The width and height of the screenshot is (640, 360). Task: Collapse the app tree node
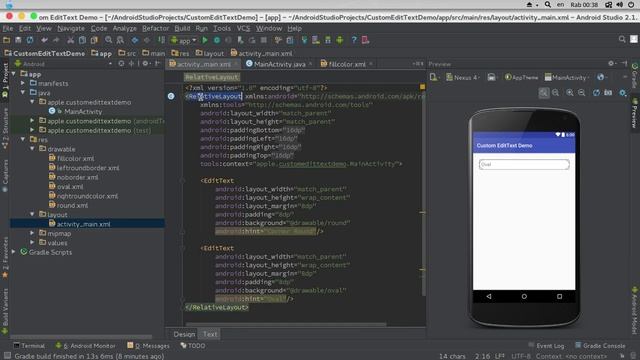(14, 74)
